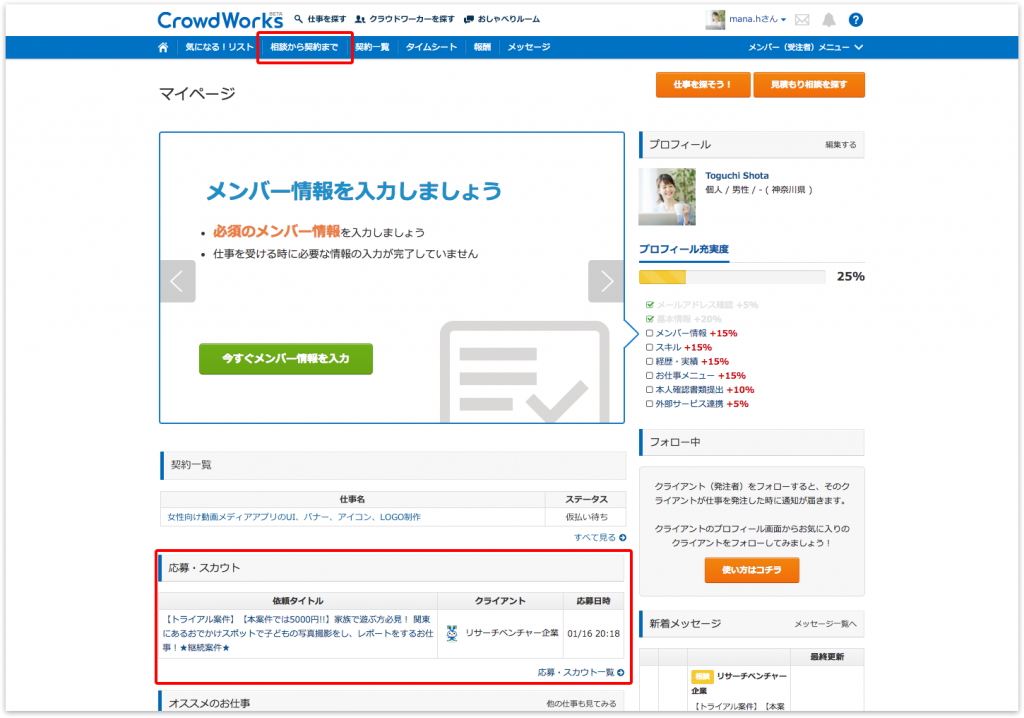Check the メンバー情報 +15% checkbox

coord(650,333)
